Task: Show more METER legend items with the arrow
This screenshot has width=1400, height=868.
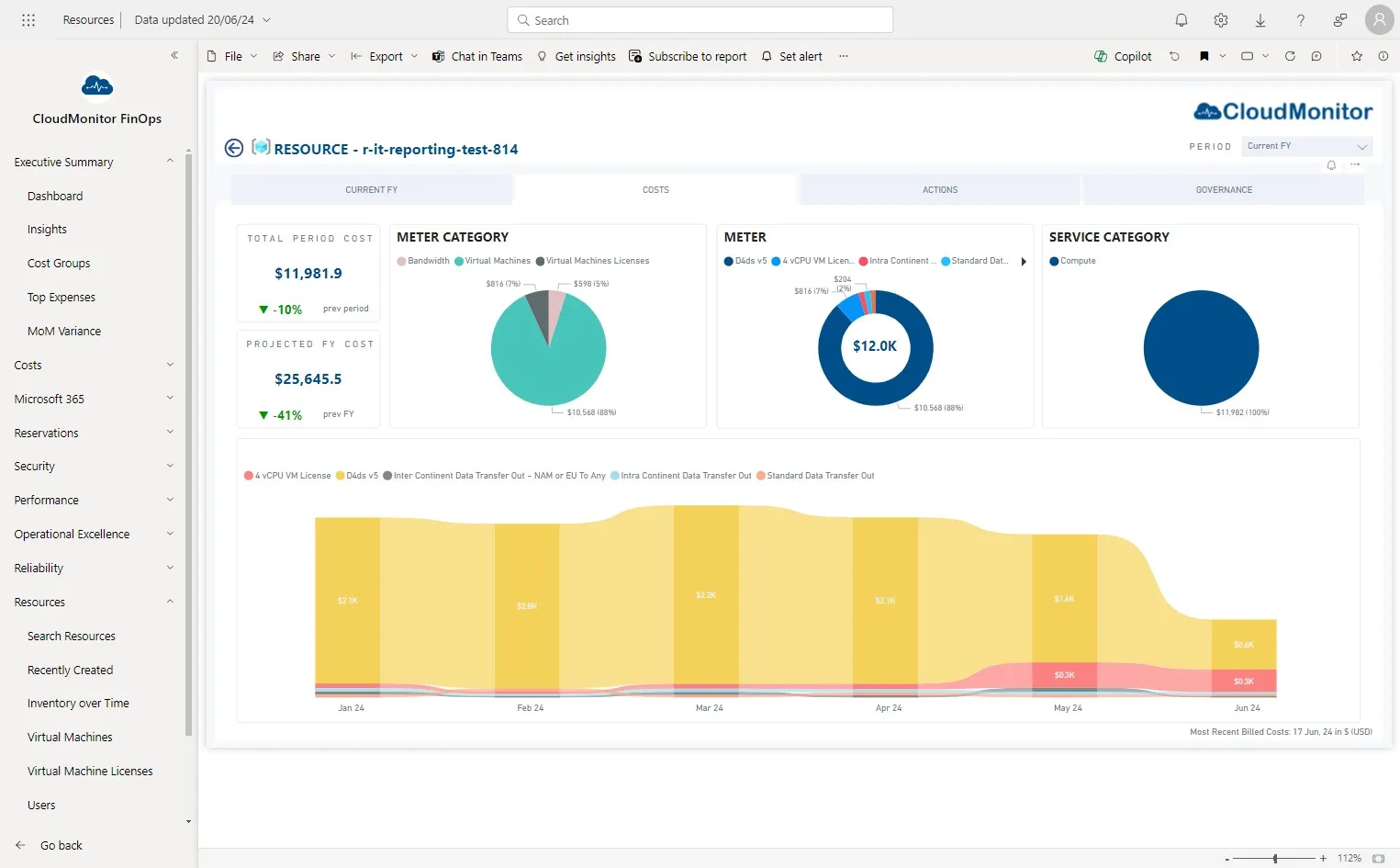Action: coord(1024,262)
